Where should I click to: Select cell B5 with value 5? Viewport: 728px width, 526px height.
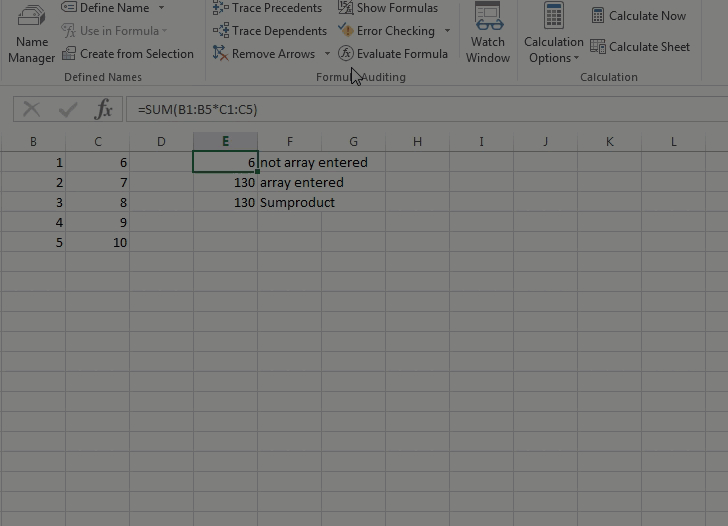tap(33, 242)
